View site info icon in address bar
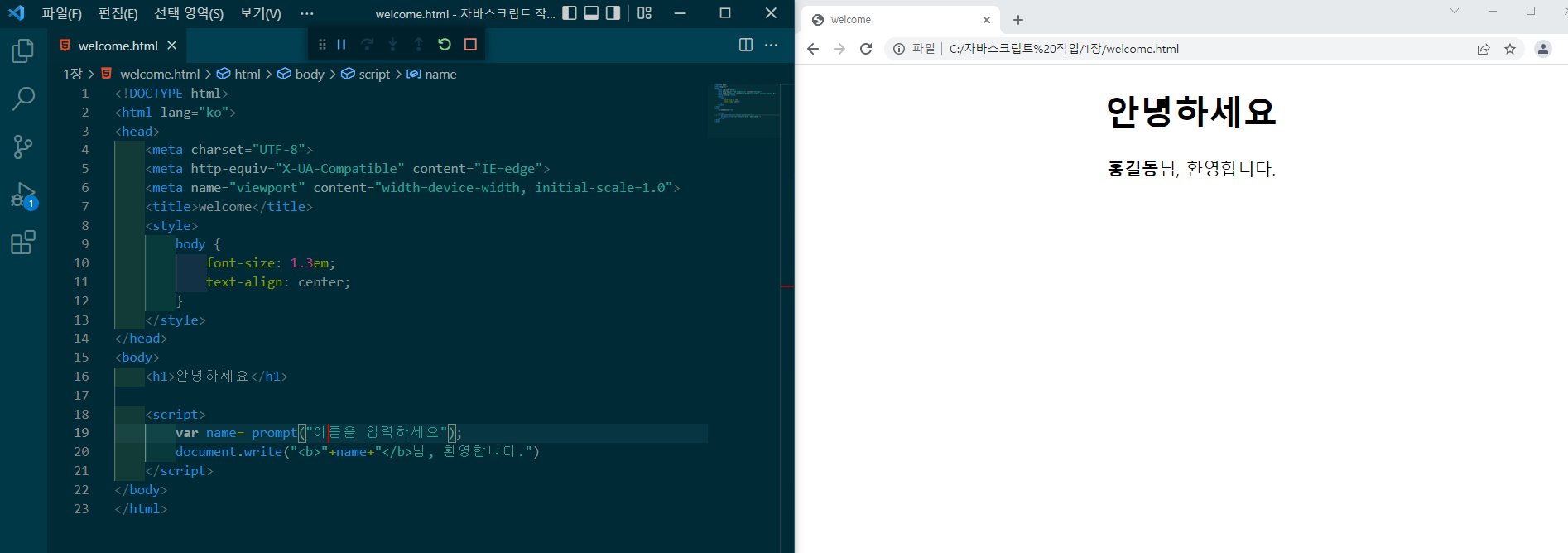This screenshot has height=553, width=1568. pyautogui.click(x=899, y=49)
